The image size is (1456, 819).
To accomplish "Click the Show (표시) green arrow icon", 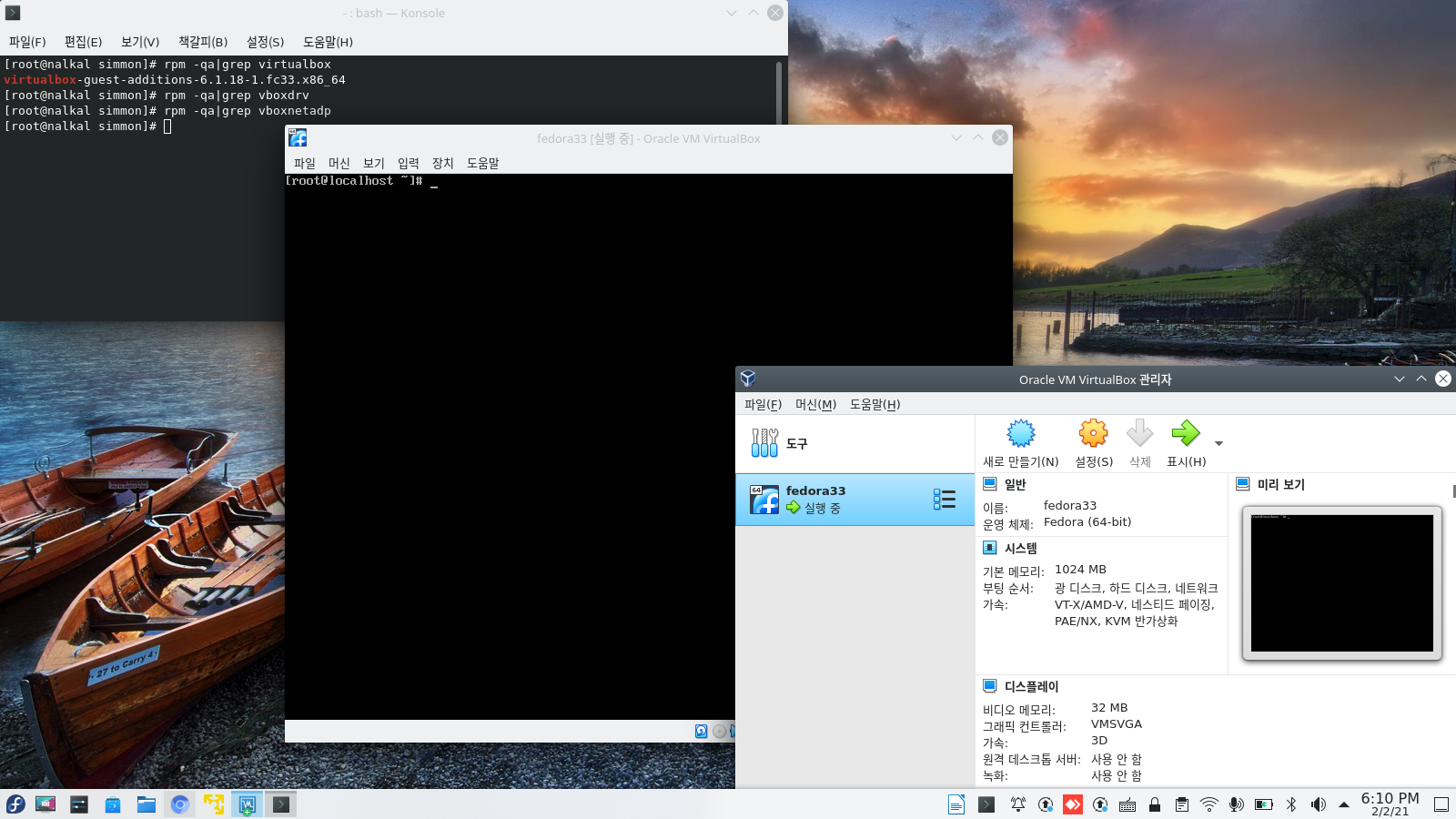I will (x=1186, y=433).
